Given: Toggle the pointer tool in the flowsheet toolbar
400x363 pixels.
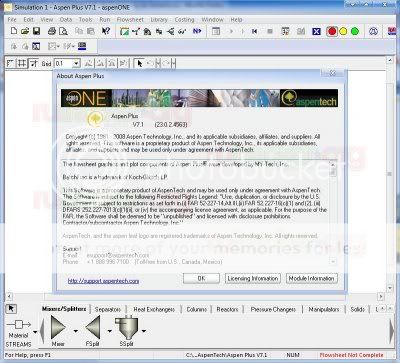Looking at the screenshot, I should pyautogui.click(x=140, y=63).
